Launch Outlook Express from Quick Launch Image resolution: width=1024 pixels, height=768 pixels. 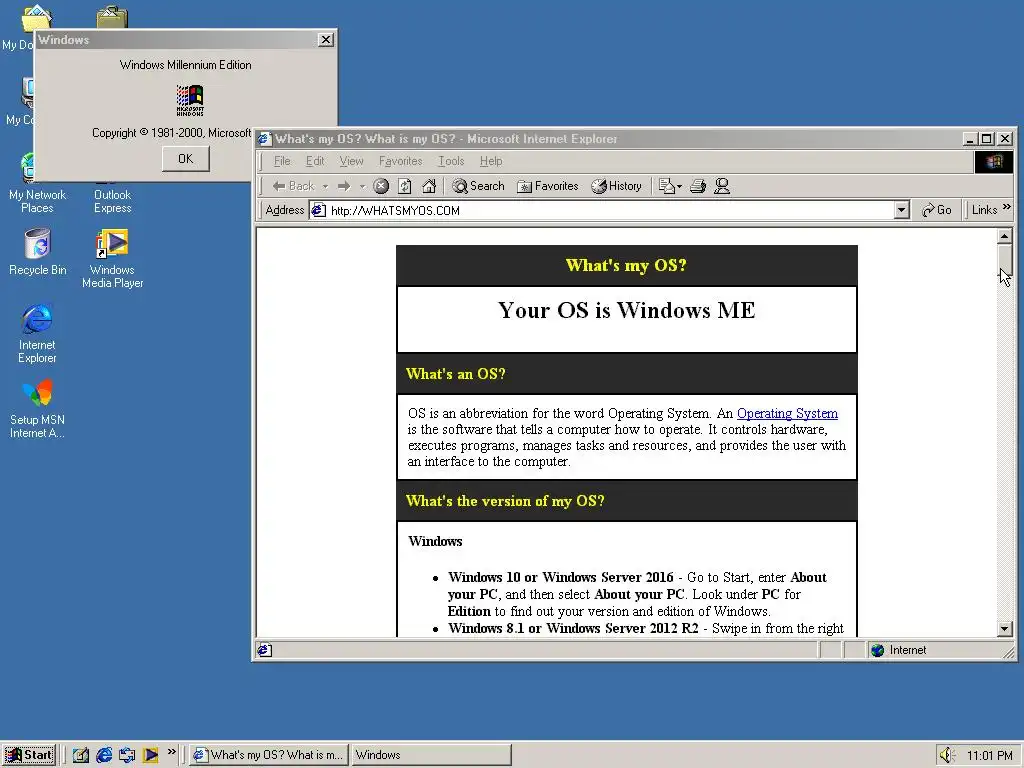(127, 755)
